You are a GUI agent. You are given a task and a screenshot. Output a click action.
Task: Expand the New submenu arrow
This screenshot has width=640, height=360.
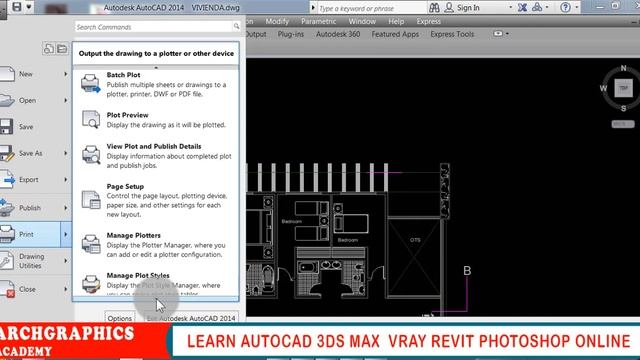tap(66, 74)
